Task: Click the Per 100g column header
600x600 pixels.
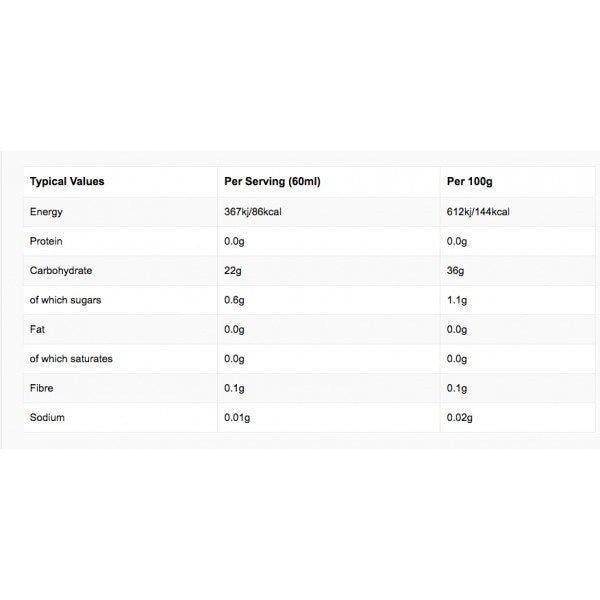Action: click(x=471, y=182)
